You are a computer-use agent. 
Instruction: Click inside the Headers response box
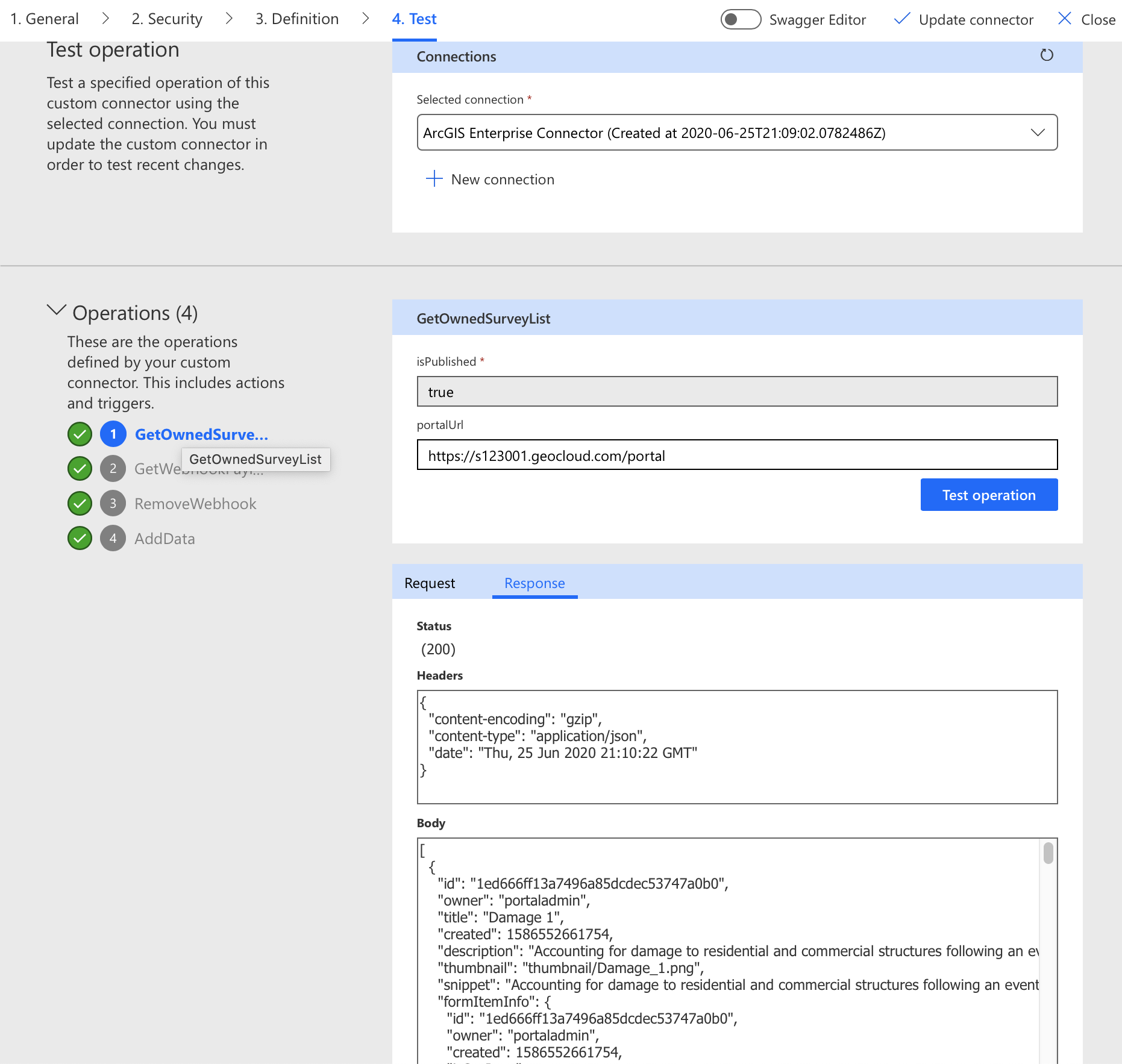pos(737,747)
